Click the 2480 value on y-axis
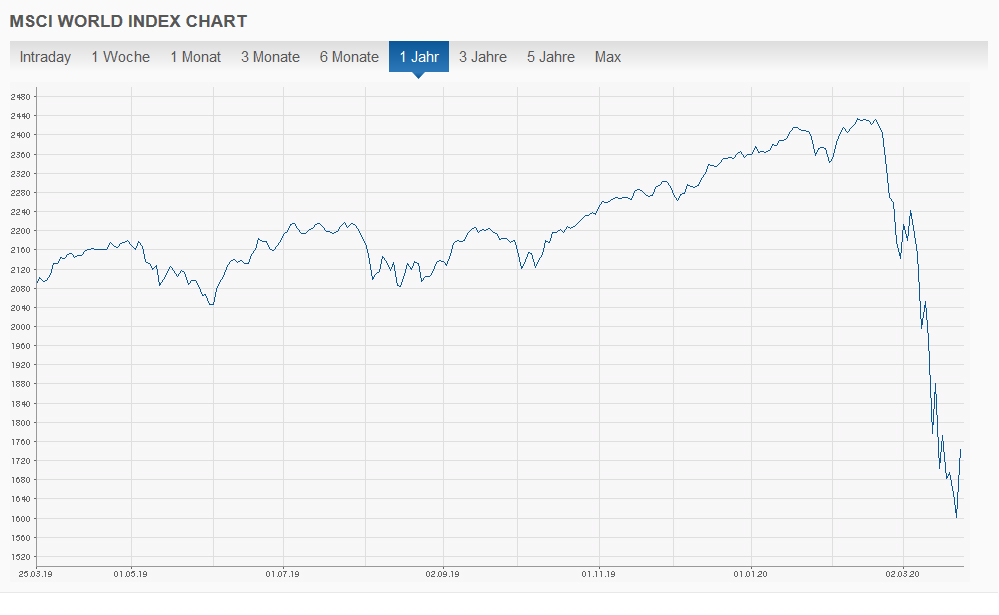The width and height of the screenshot is (999, 615). tap(21, 97)
